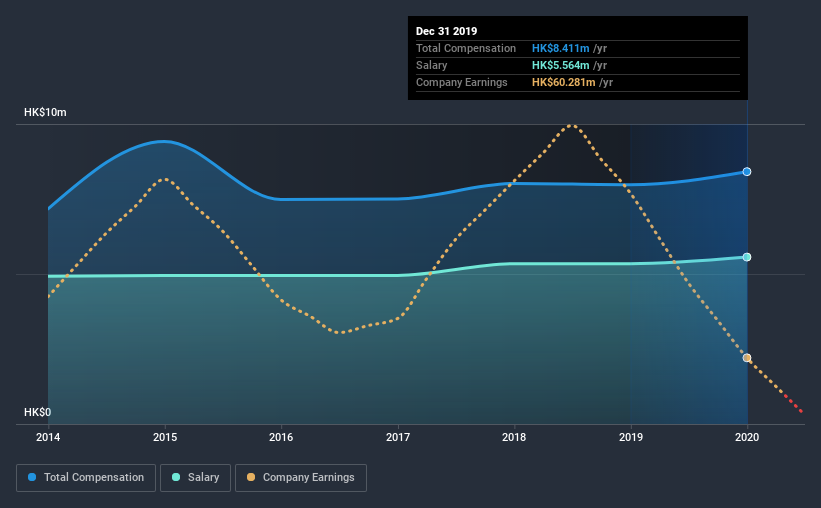The image size is (821, 508).
Task: Toggle the Company Earnings legend button
Action: click(301, 478)
